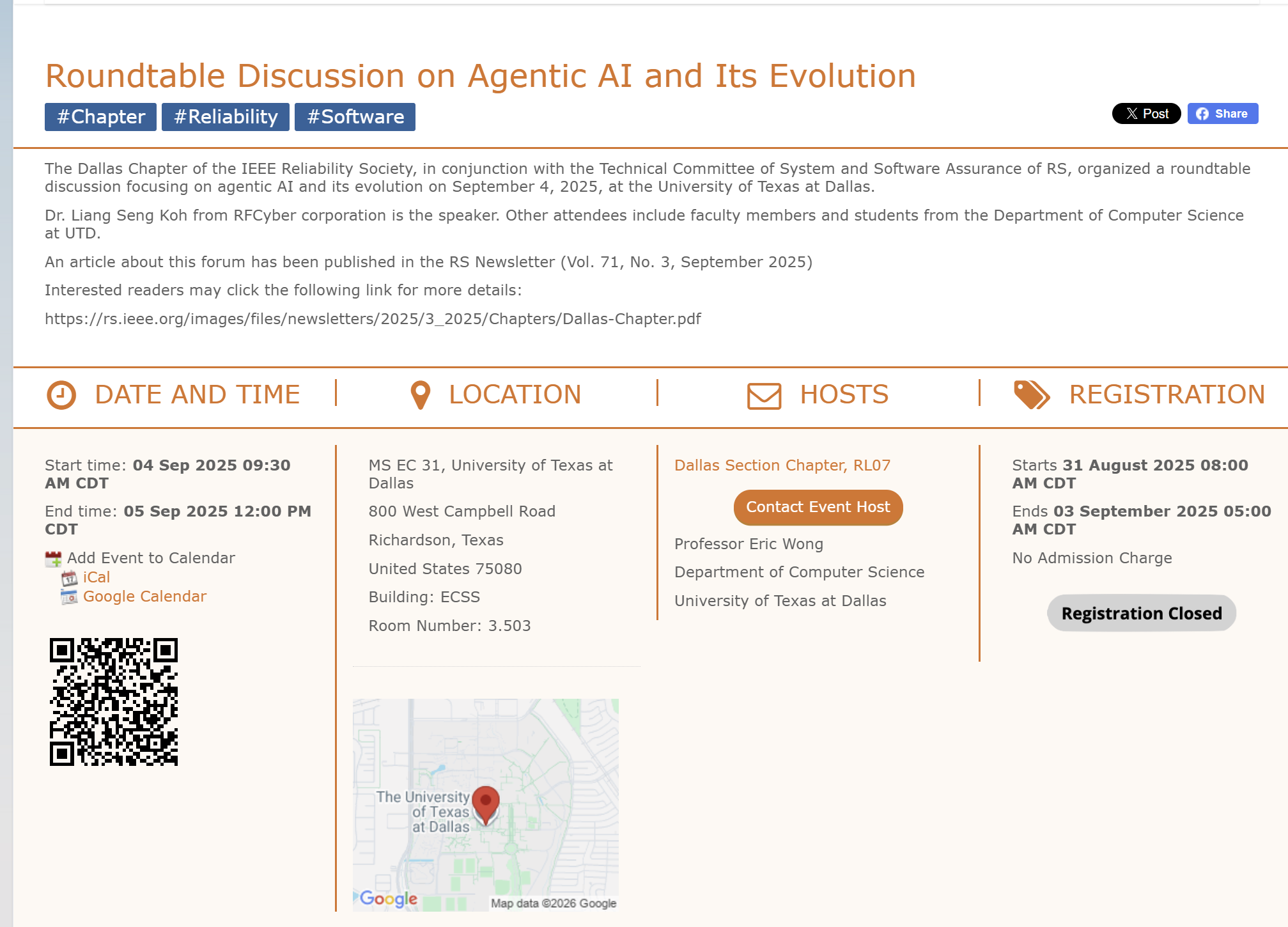Add event via Google Calendar link
The height and width of the screenshot is (927, 1288).
coord(145,596)
